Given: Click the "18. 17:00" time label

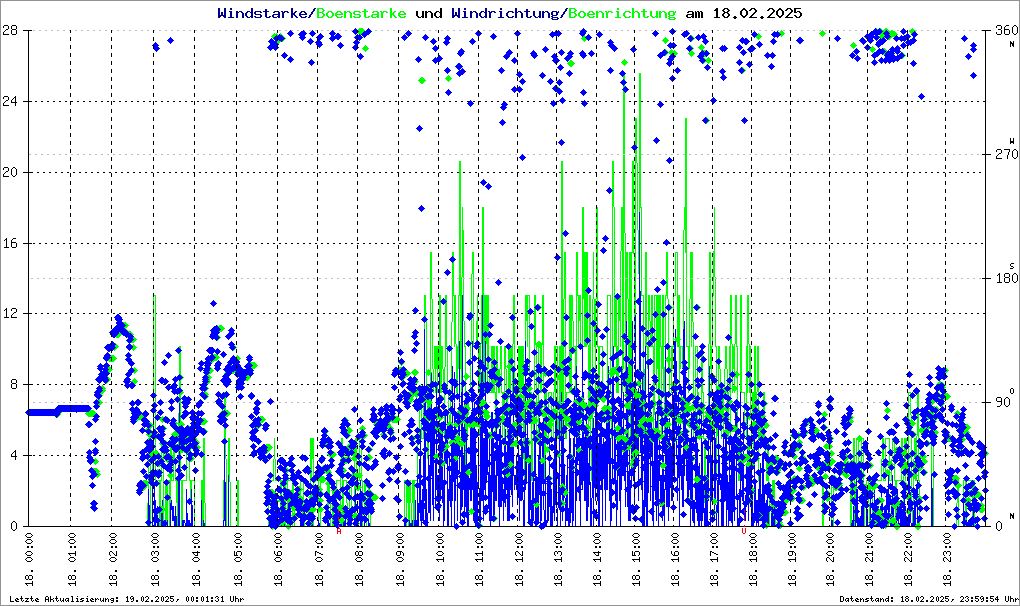Looking at the screenshot, I should 714,560.
